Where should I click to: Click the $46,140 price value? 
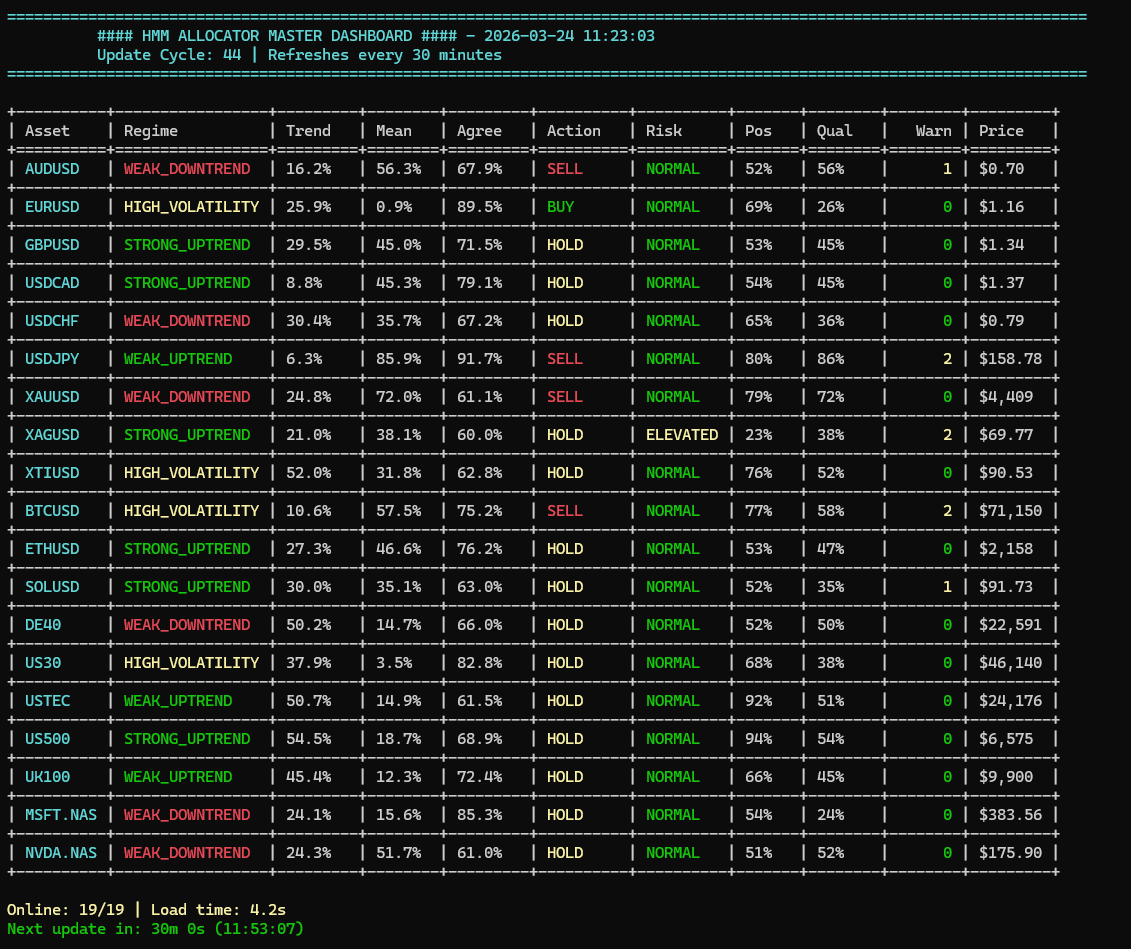pos(1011,663)
